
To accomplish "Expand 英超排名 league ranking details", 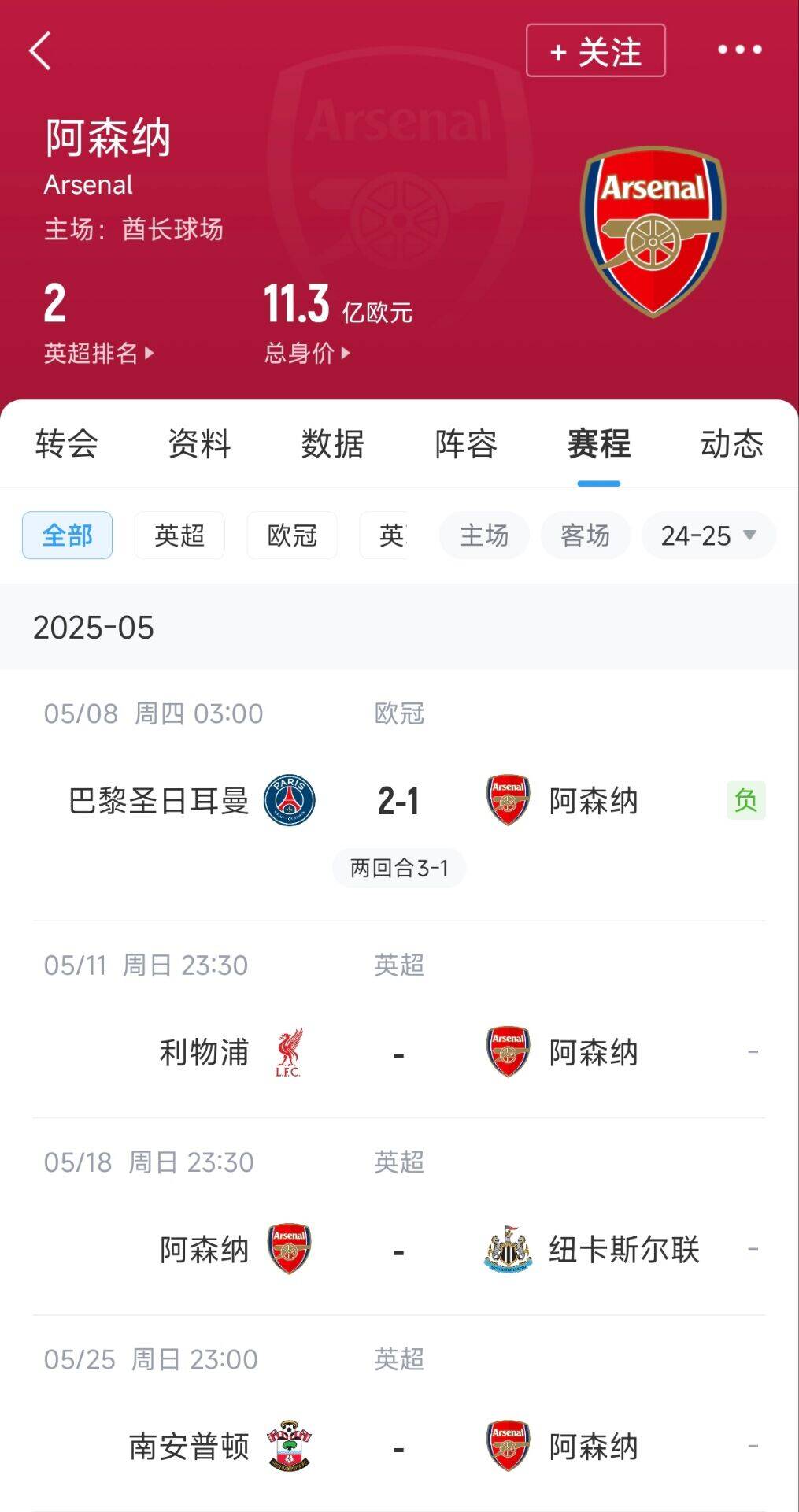I will click(x=98, y=353).
